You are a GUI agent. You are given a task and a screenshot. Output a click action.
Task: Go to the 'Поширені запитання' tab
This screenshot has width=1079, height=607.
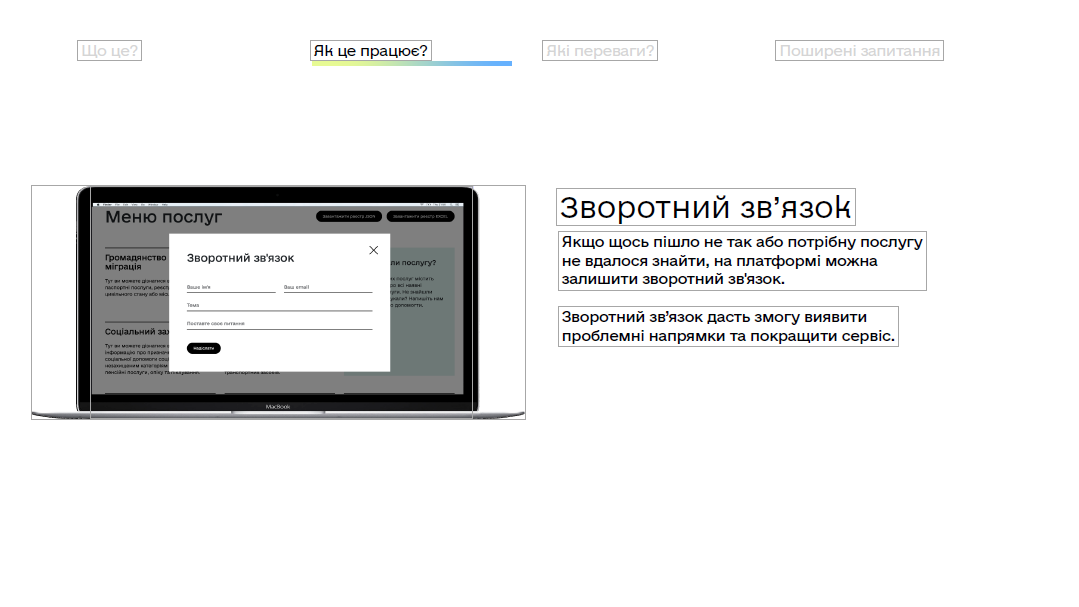(859, 51)
